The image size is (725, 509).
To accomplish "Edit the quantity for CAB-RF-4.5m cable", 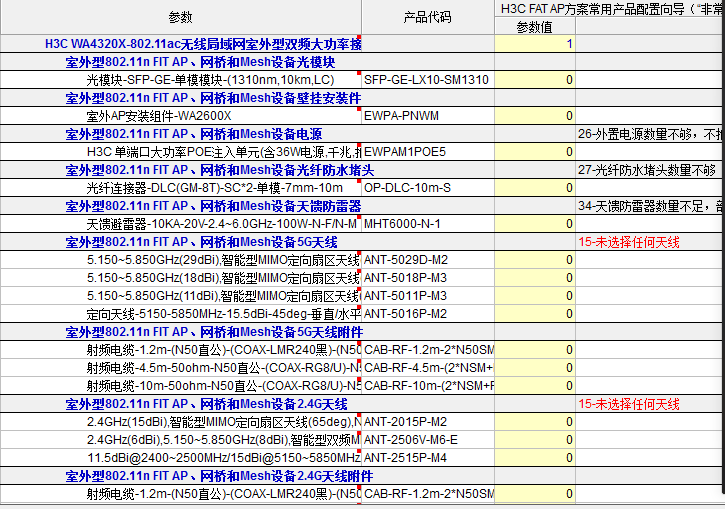I will [x=535, y=368].
